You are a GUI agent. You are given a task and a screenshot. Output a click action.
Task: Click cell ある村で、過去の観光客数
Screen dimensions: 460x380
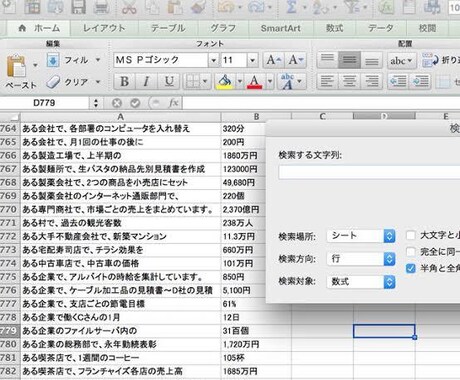121,223
